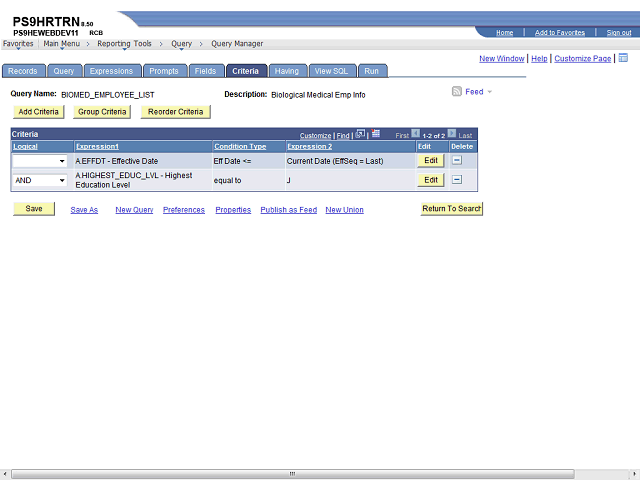
Task: Click the Return To Search button
Action: [451, 209]
